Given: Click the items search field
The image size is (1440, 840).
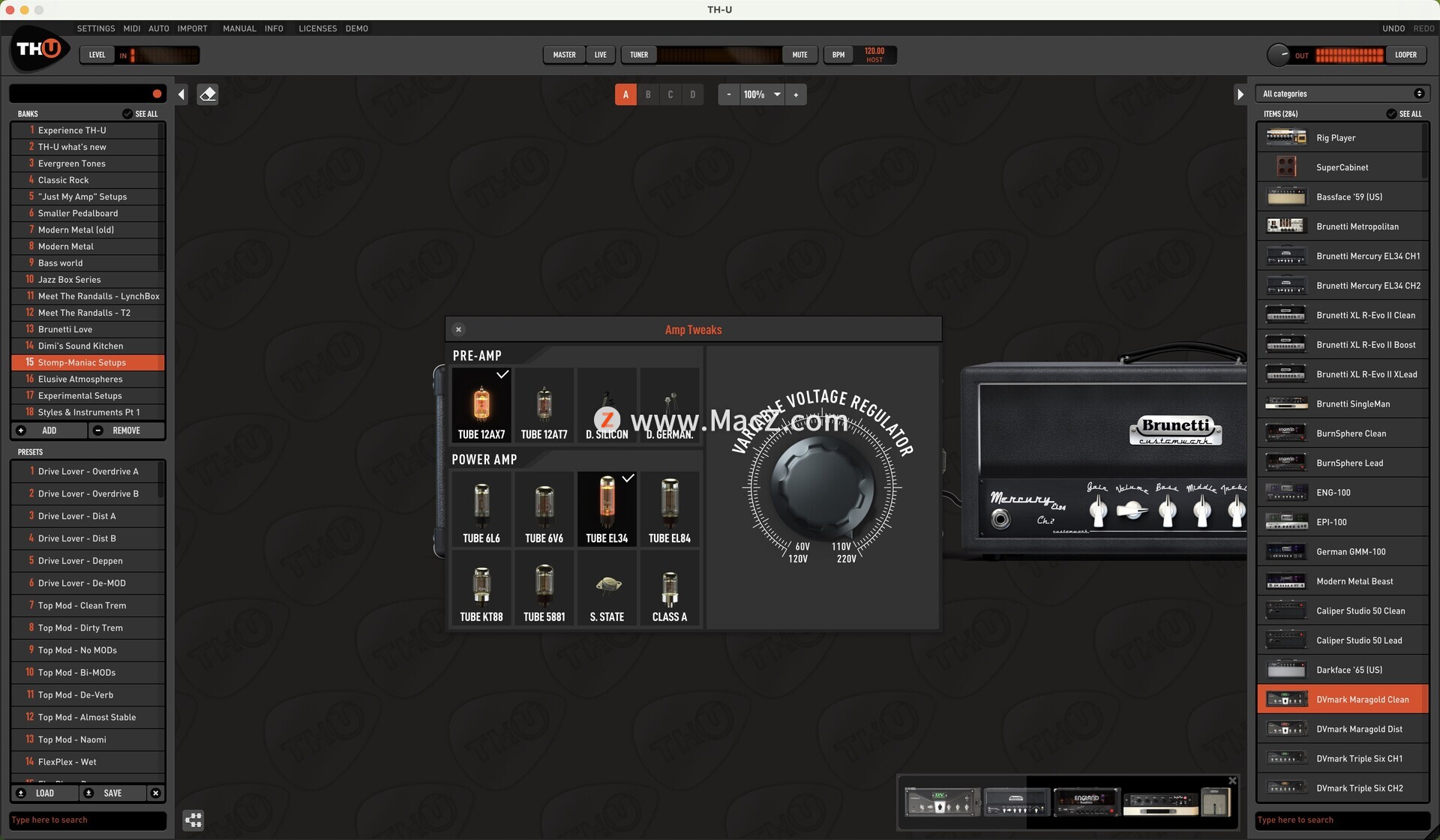Looking at the screenshot, I should [x=1342, y=820].
